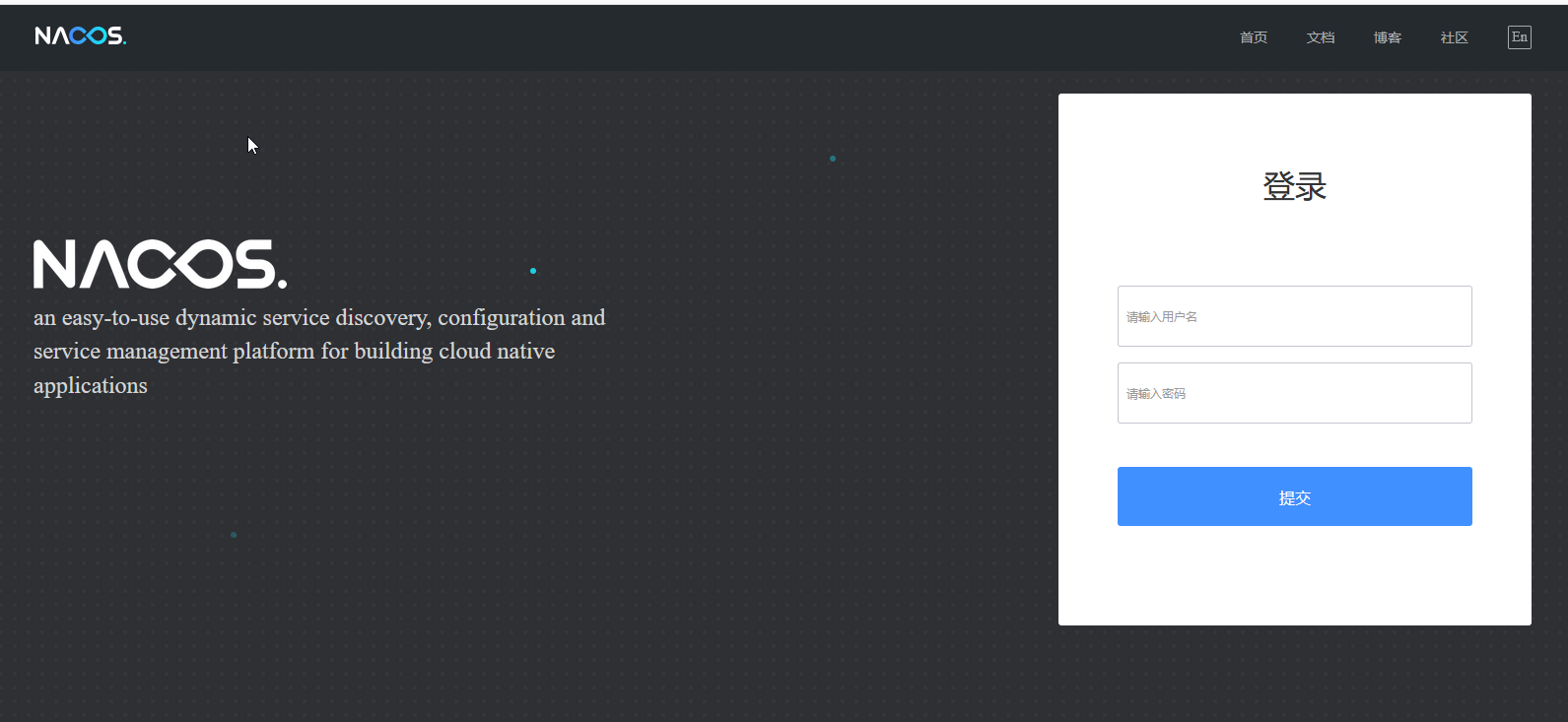Focus the username field 请输入用户名
Screen dimensions: 1568x722
pyautogui.click(x=1295, y=316)
